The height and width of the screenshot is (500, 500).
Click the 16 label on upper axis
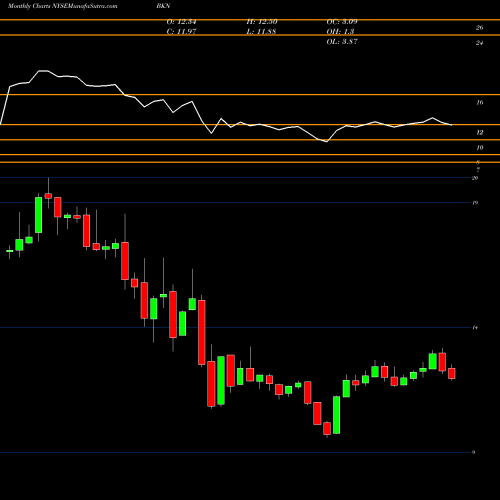coord(479,103)
